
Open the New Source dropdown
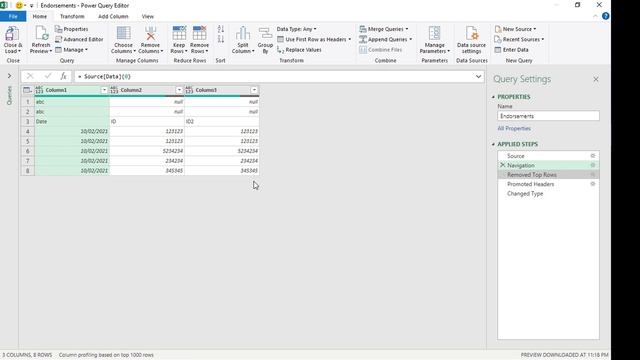click(515, 29)
